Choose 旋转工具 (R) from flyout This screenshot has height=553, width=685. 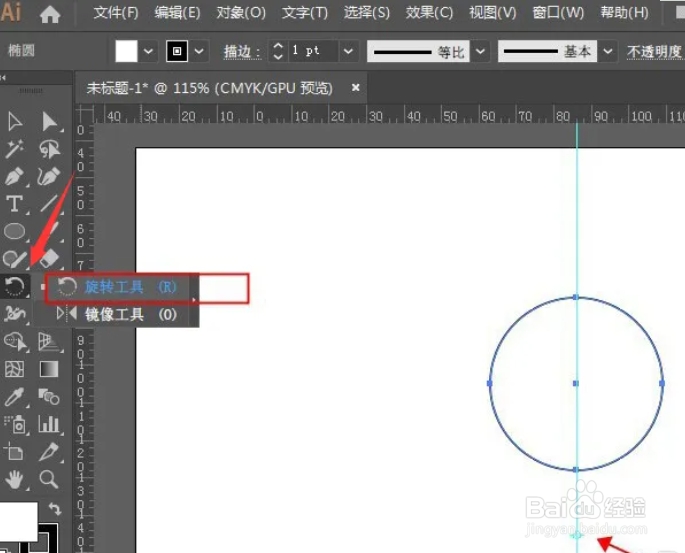coord(118,287)
